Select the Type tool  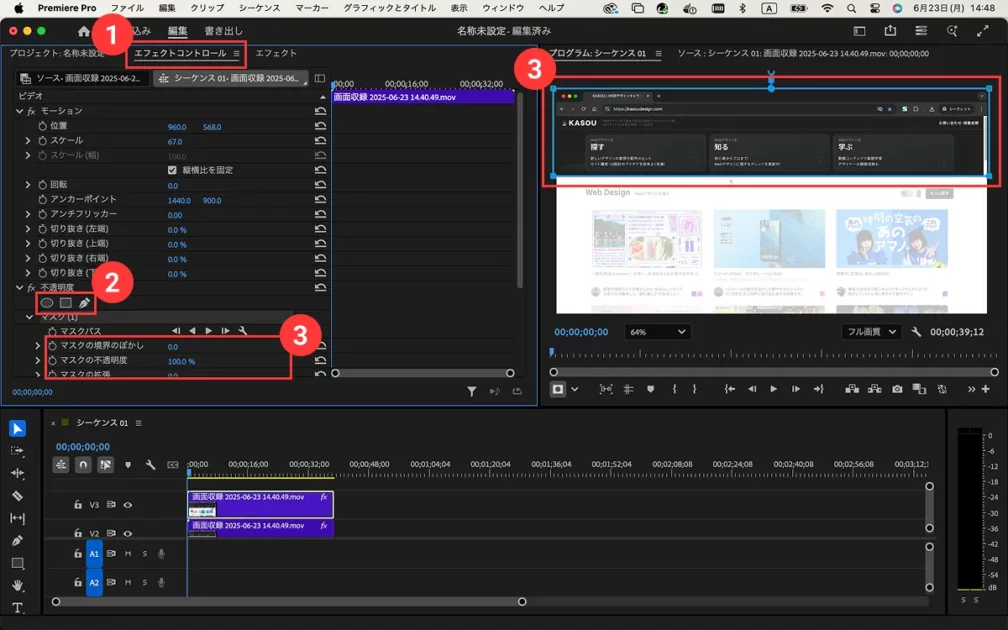pyautogui.click(x=17, y=608)
